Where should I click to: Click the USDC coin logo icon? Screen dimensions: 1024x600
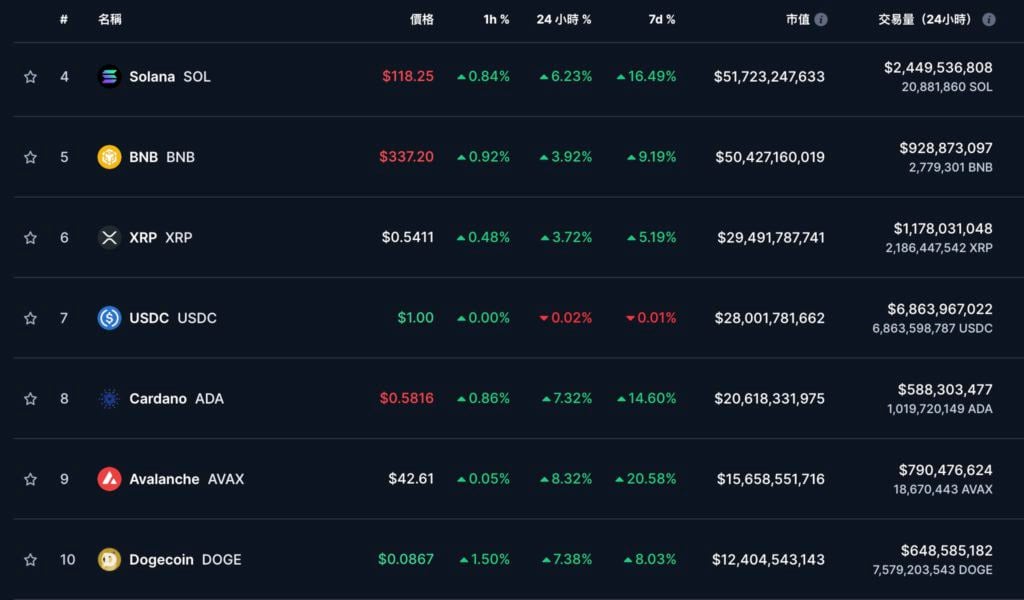(109, 318)
